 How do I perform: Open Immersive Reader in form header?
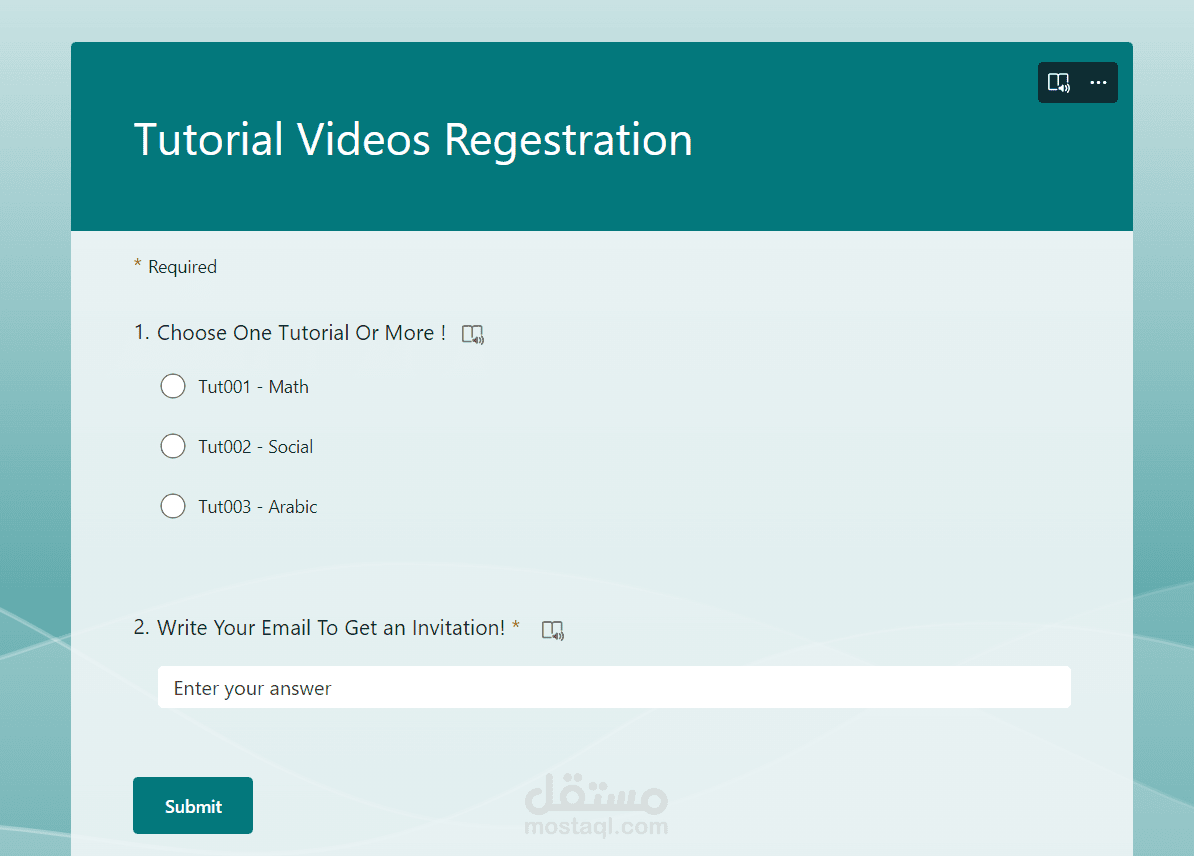tap(1058, 82)
